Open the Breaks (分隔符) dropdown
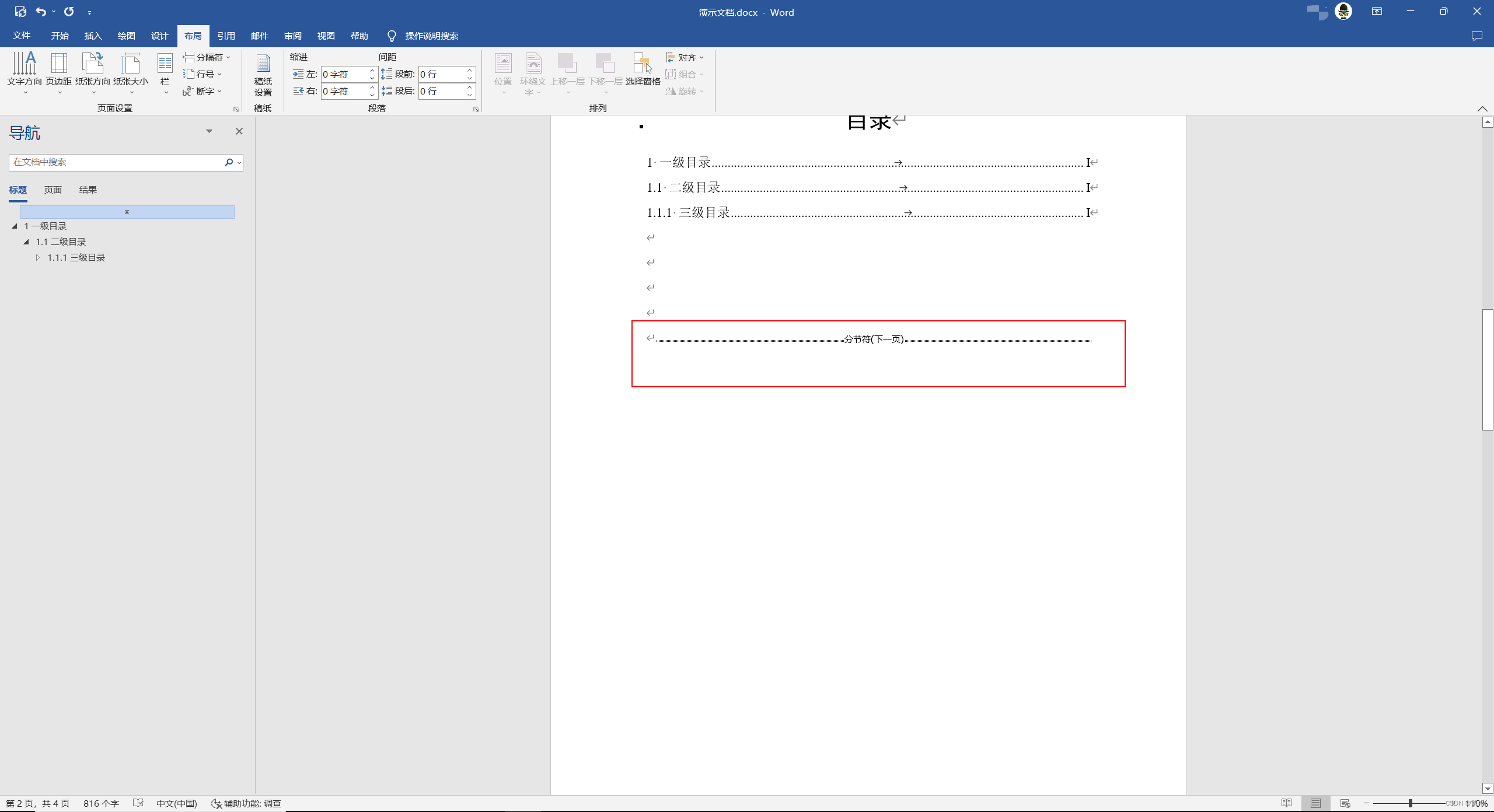The image size is (1494, 812). 207,57
